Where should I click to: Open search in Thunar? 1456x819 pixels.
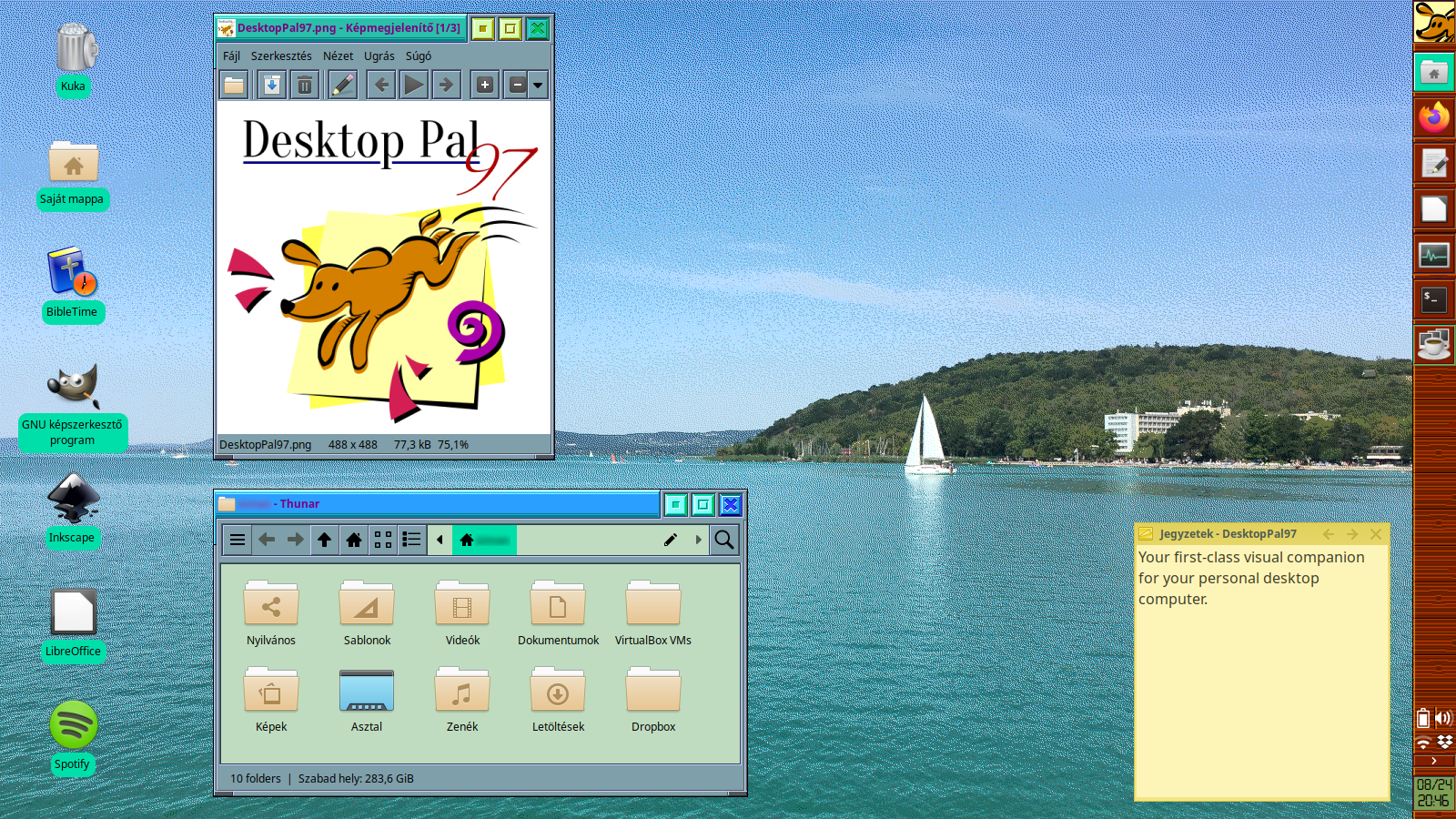(724, 540)
